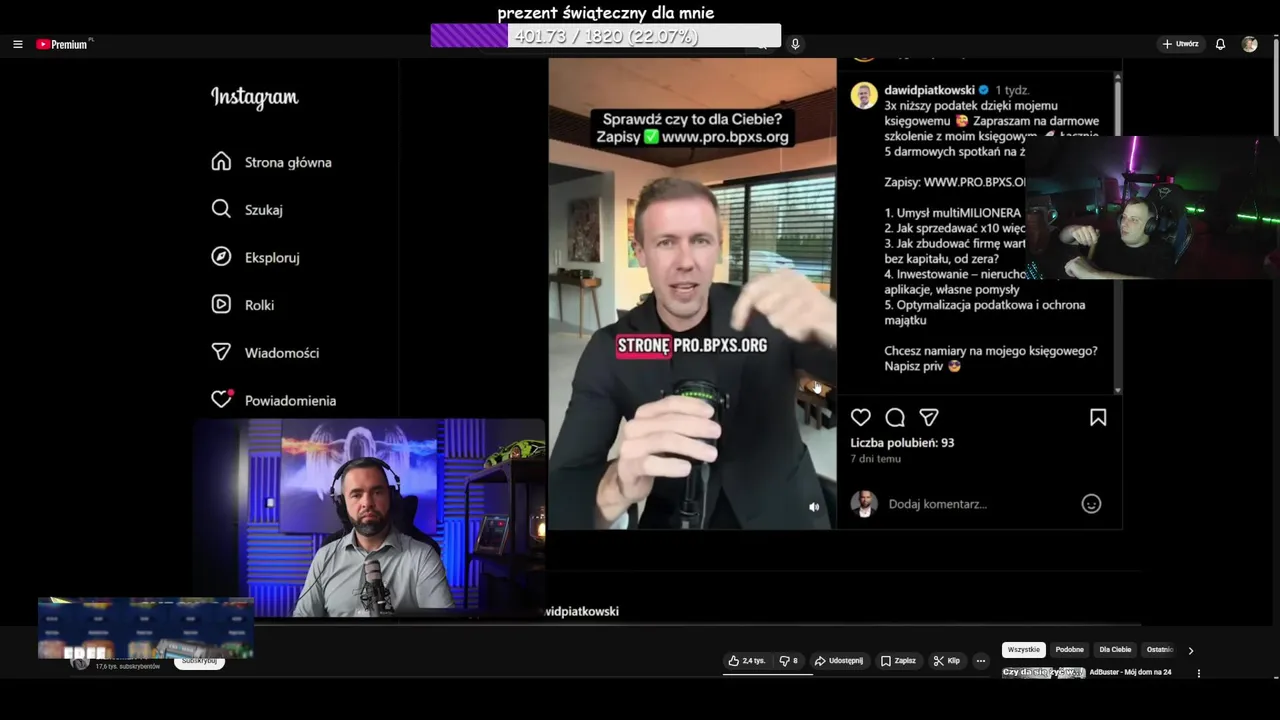The image size is (1280, 720).
Task: Click the Subskrybuj button
Action: click(x=199, y=661)
